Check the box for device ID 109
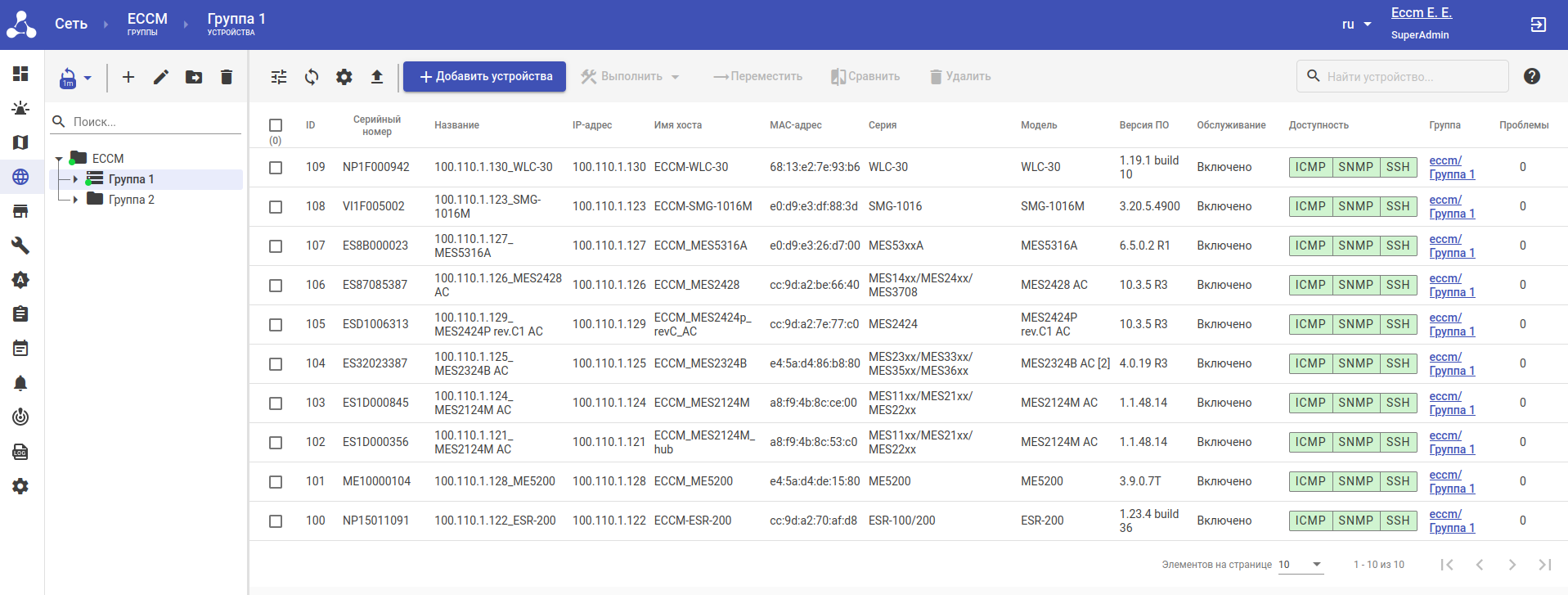 point(276,168)
